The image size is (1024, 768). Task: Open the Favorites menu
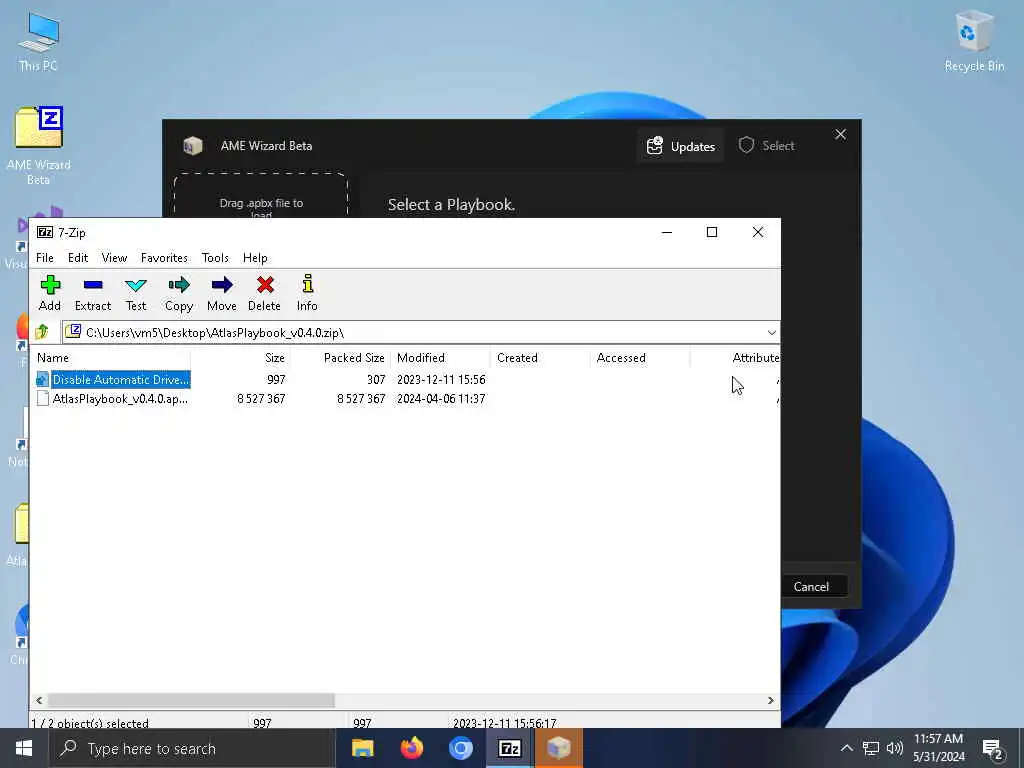point(164,258)
